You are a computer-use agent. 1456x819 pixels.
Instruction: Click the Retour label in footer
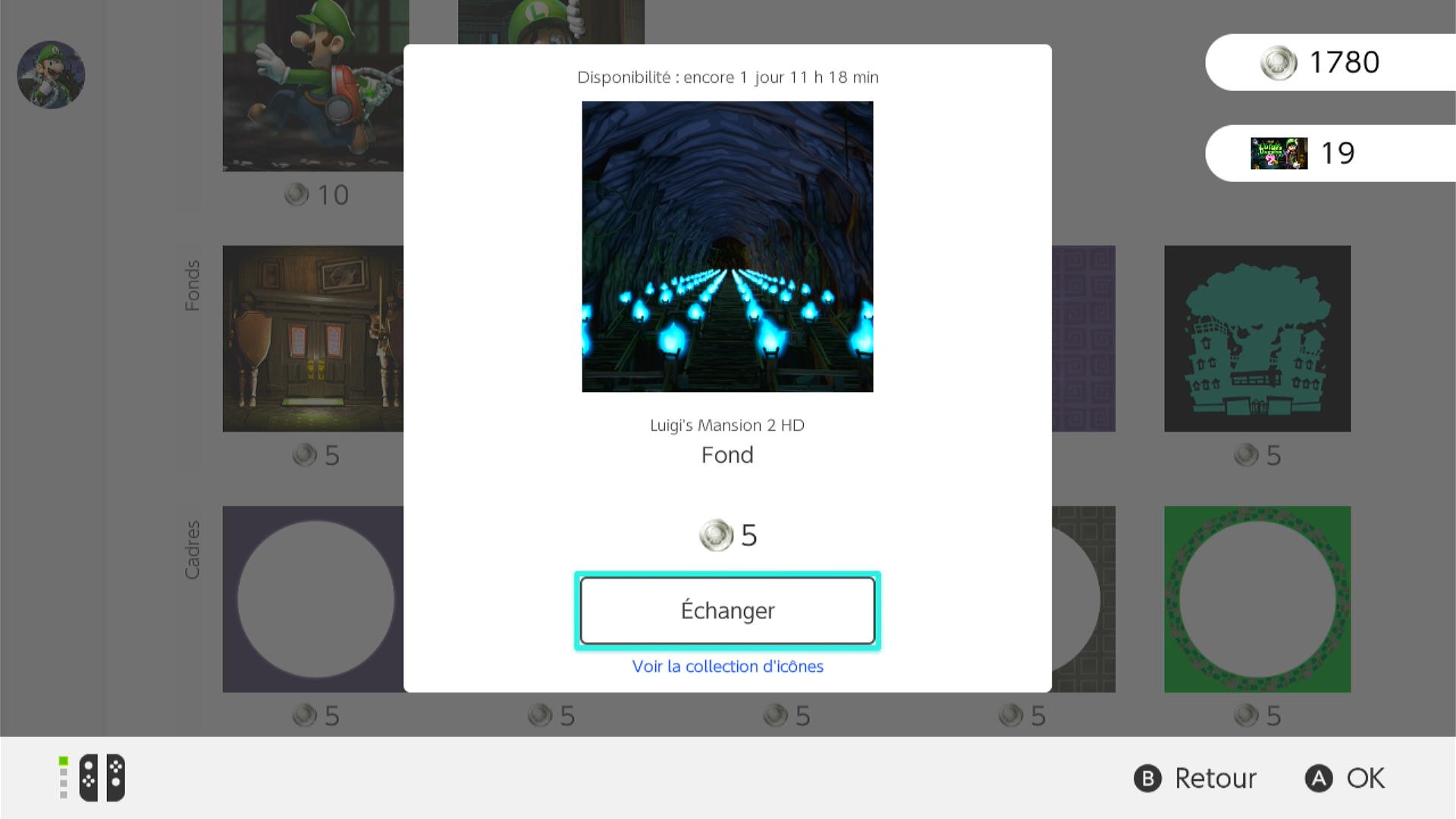1216,779
